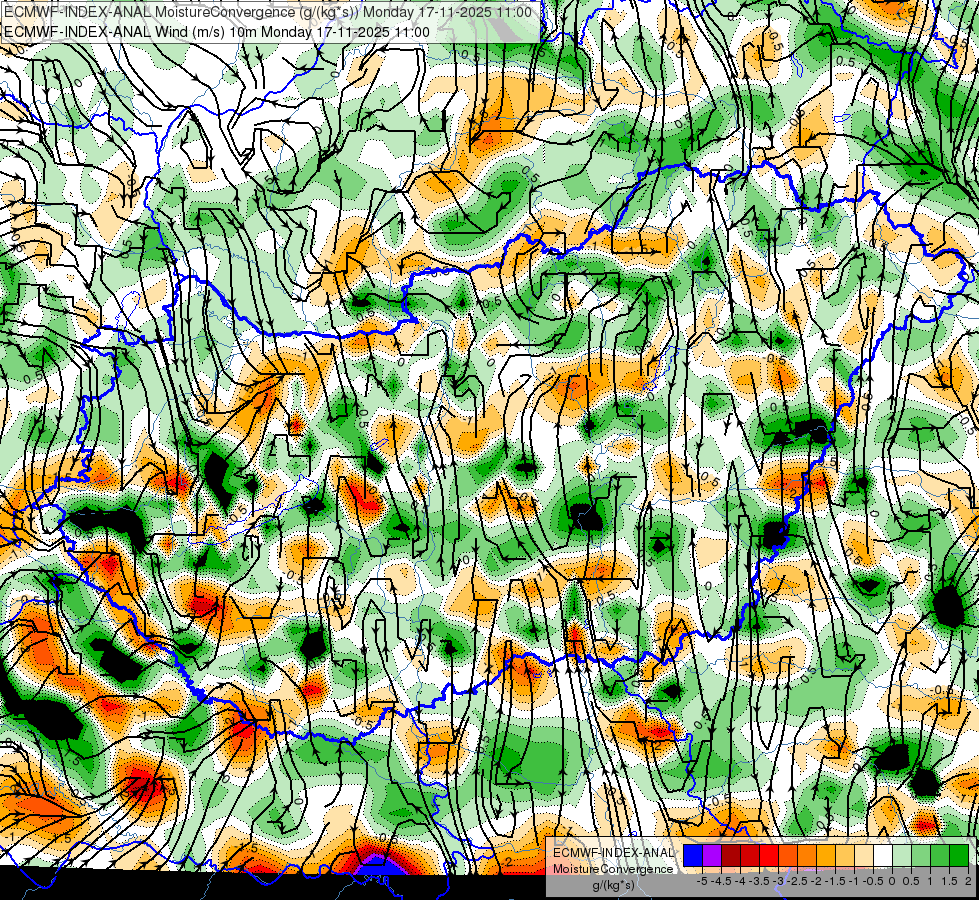Click the -4 legend tick label

(x=740, y=881)
